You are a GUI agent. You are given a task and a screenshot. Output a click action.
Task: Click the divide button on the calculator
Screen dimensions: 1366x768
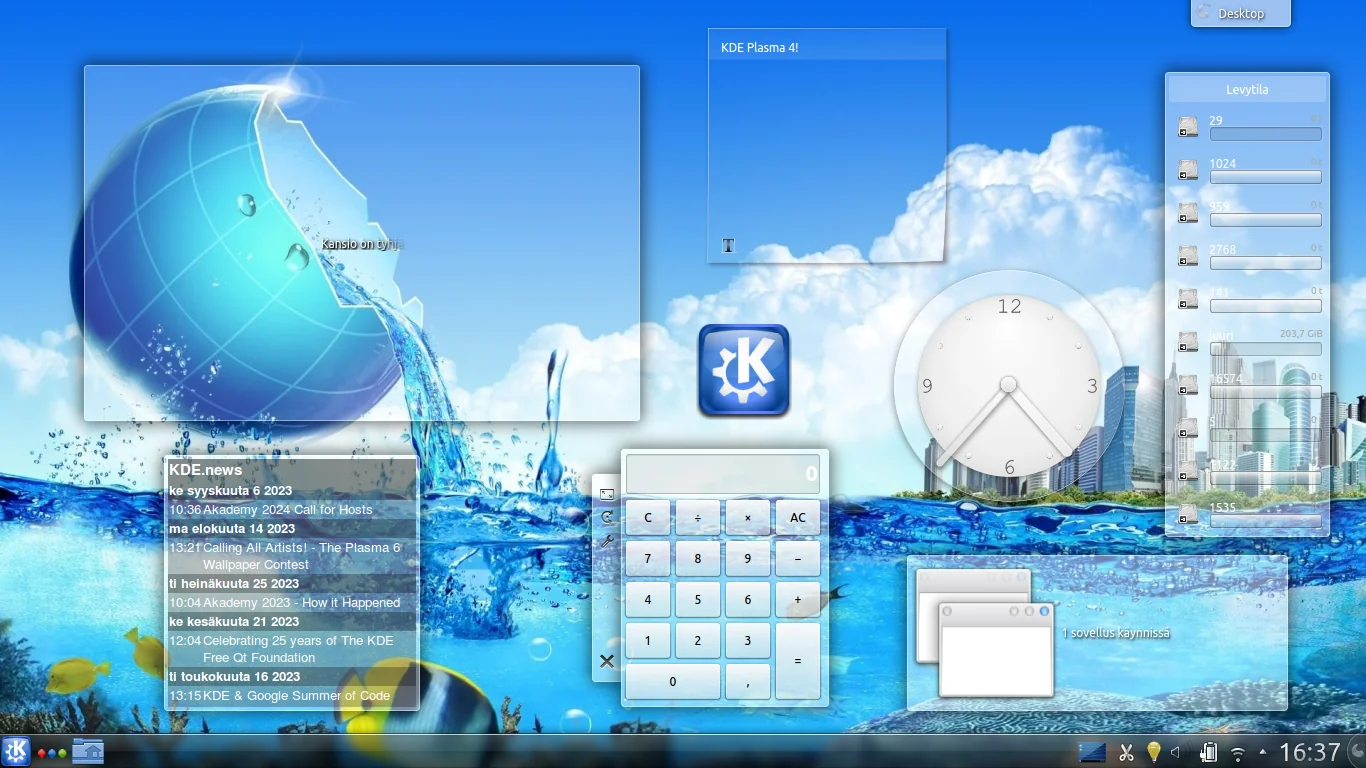tap(698, 518)
